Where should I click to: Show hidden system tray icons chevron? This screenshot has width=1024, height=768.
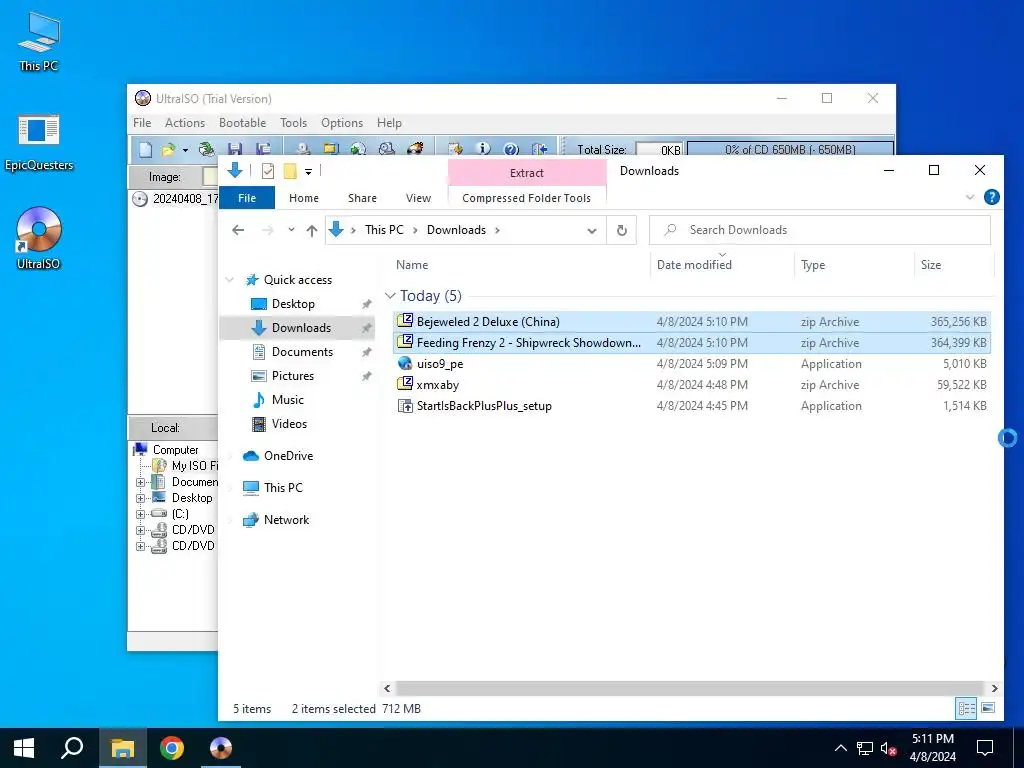click(840, 748)
